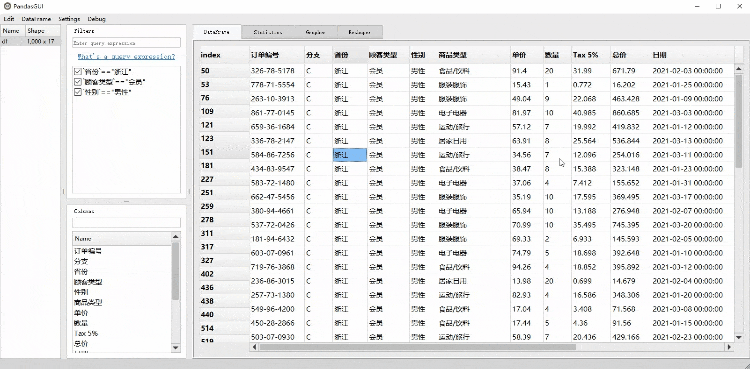Click the table's horizontal scroll right arrow

(x=729, y=347)
